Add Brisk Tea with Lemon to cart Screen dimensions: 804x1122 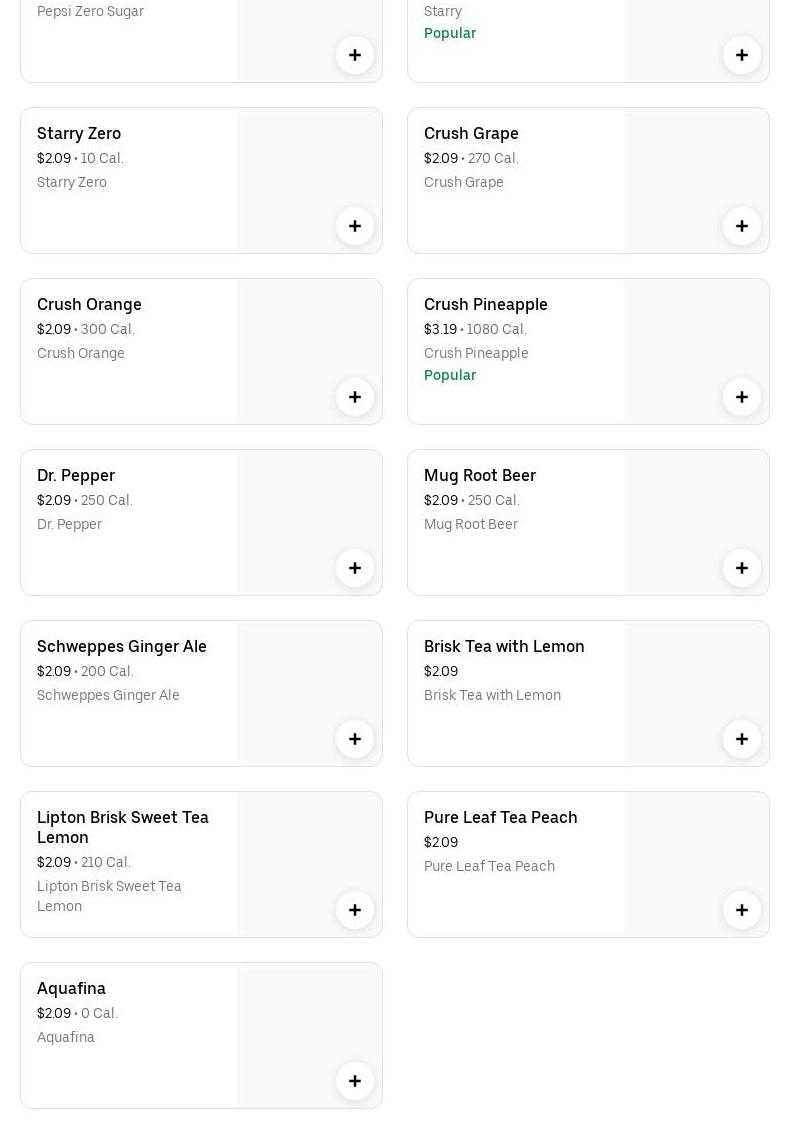[x=742, y=739]
